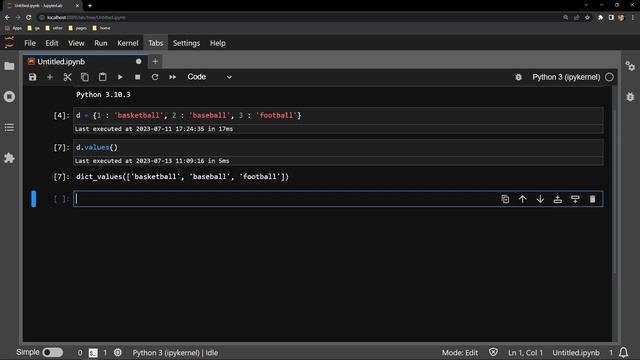Interrupt the kernel with the stop icon
This screenshot has height=360, width=640.
138,77
